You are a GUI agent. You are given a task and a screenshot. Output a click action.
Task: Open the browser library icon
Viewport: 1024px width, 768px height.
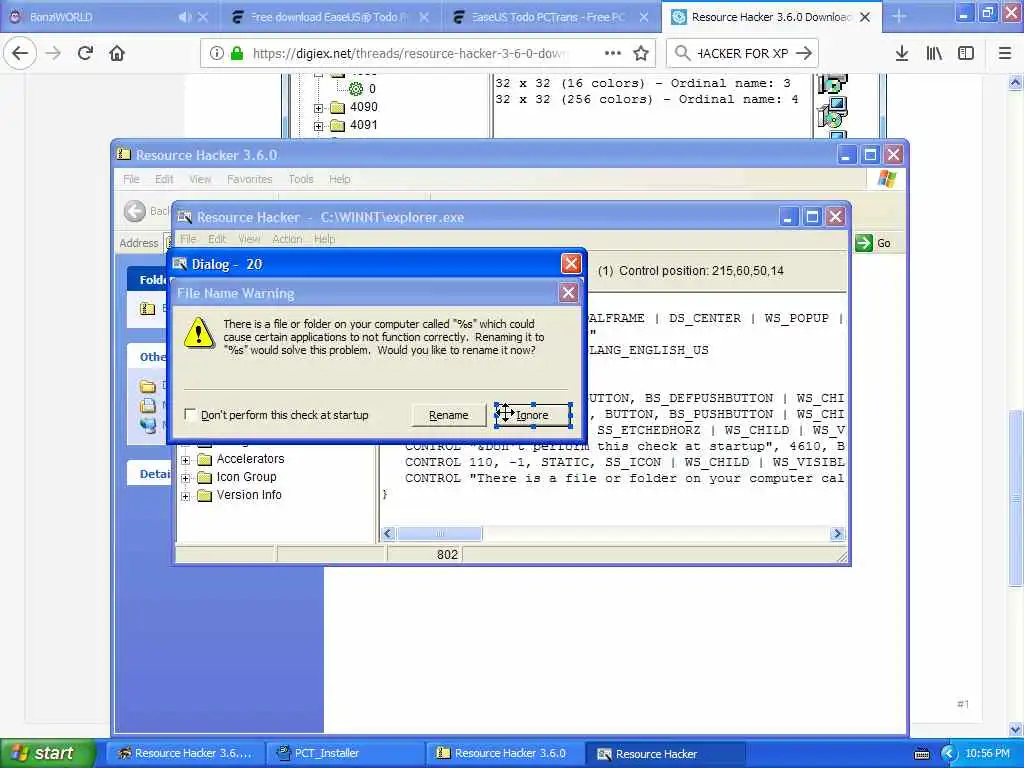934,53
